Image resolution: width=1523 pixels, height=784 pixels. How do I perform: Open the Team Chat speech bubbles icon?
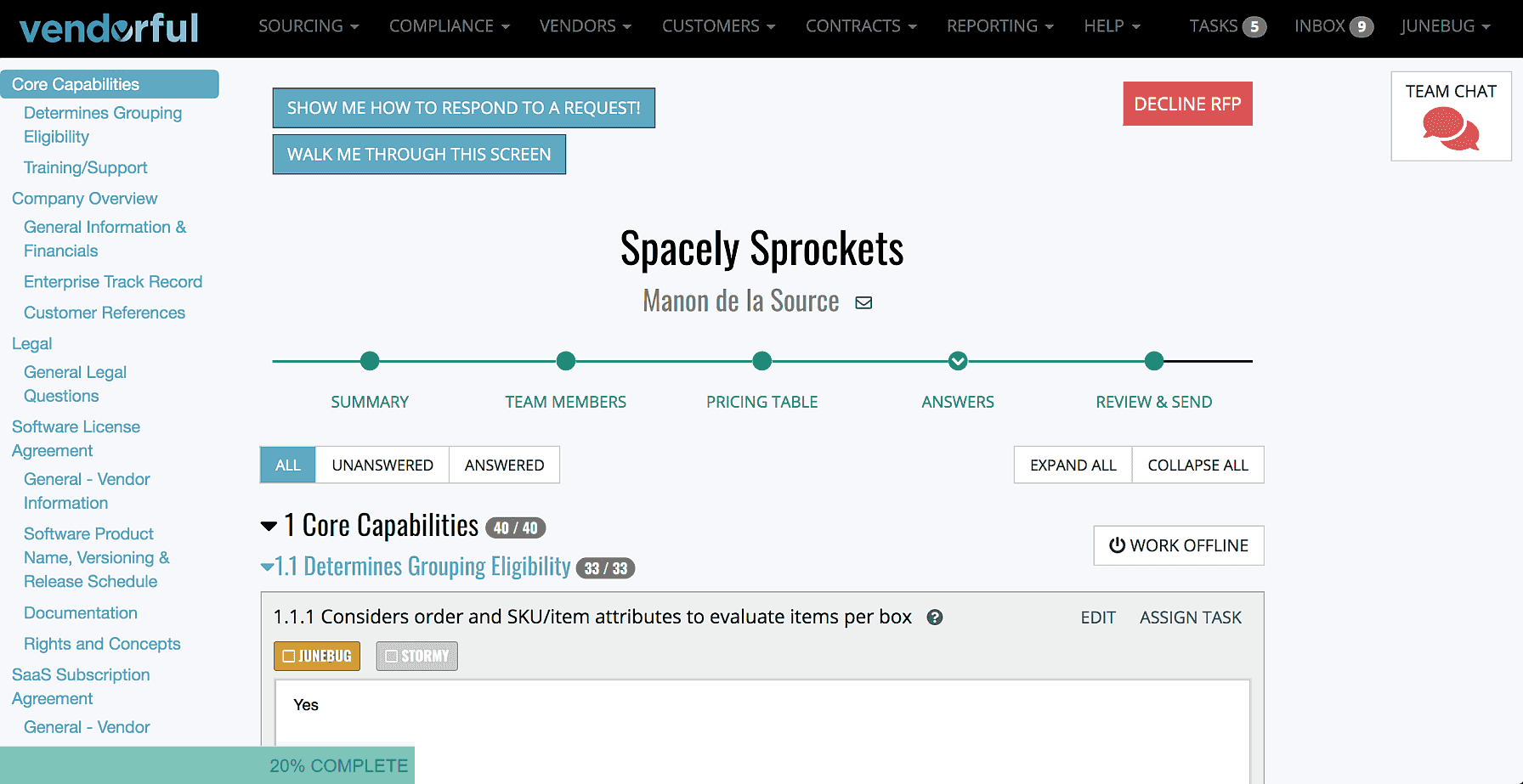coord(1451,130)
